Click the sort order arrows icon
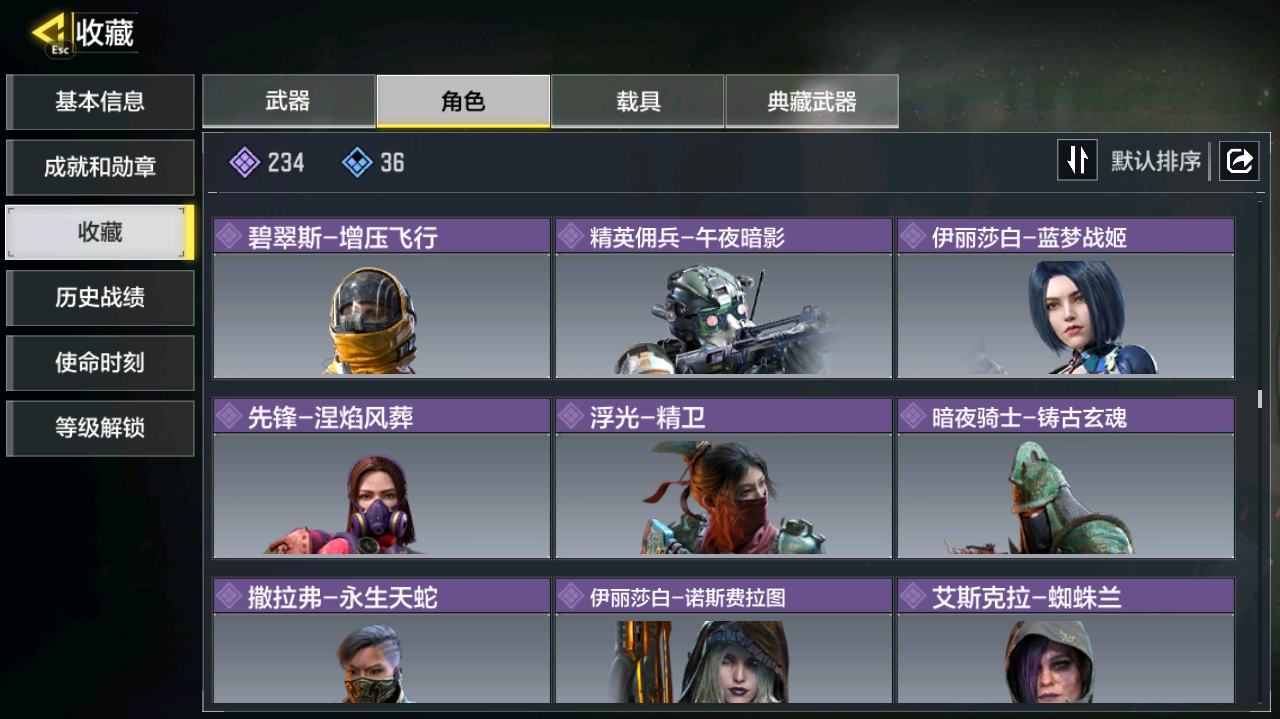1280x719 pixels. click(x=1077, y=160)
